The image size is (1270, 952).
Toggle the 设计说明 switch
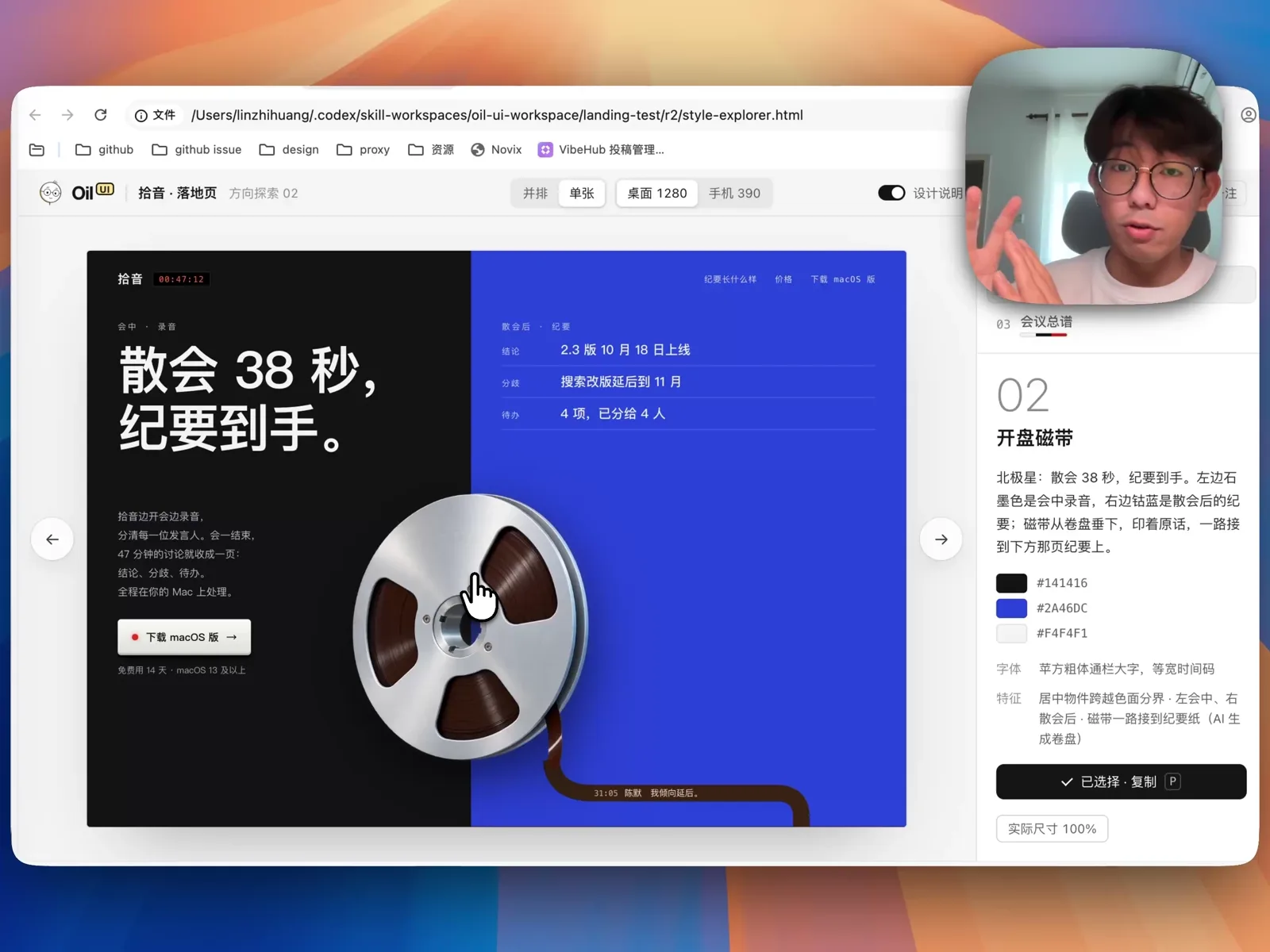[891, 193]
